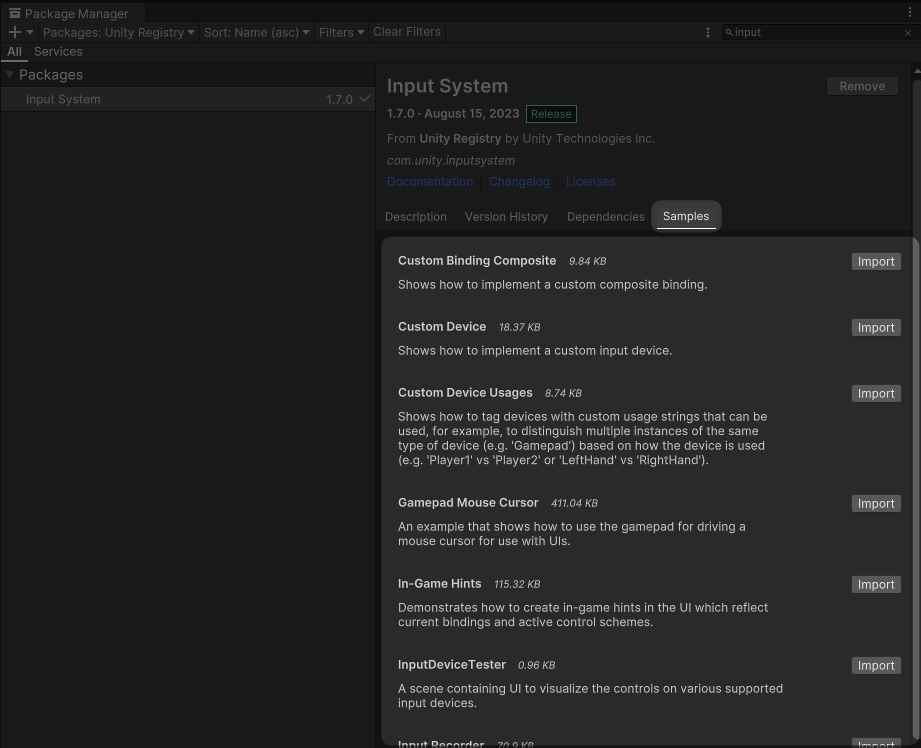Click the 0.96 KB size label
Viewport: 921px width, 748px height.
pos(536,665)
